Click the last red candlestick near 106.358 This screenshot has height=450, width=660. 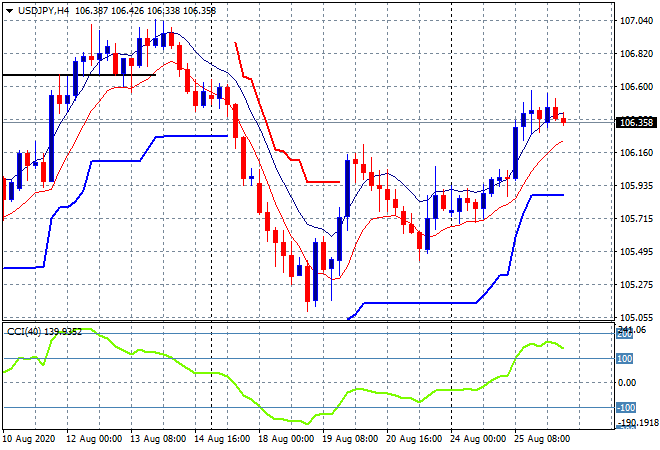point(564,121)
